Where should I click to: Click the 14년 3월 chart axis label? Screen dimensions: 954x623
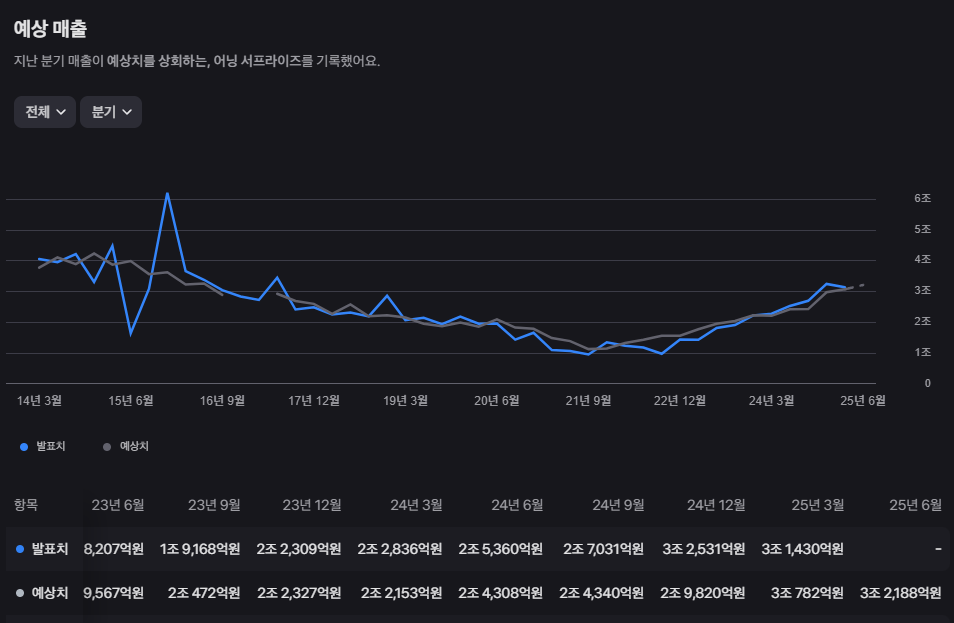[x=39, y=400]
